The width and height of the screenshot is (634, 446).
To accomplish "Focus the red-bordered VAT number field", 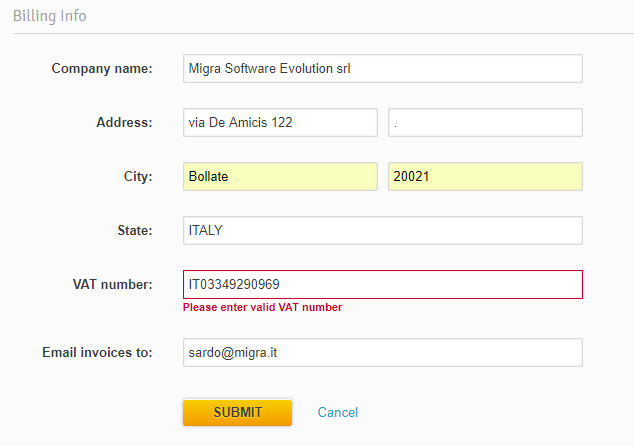I will click(383, 285).
